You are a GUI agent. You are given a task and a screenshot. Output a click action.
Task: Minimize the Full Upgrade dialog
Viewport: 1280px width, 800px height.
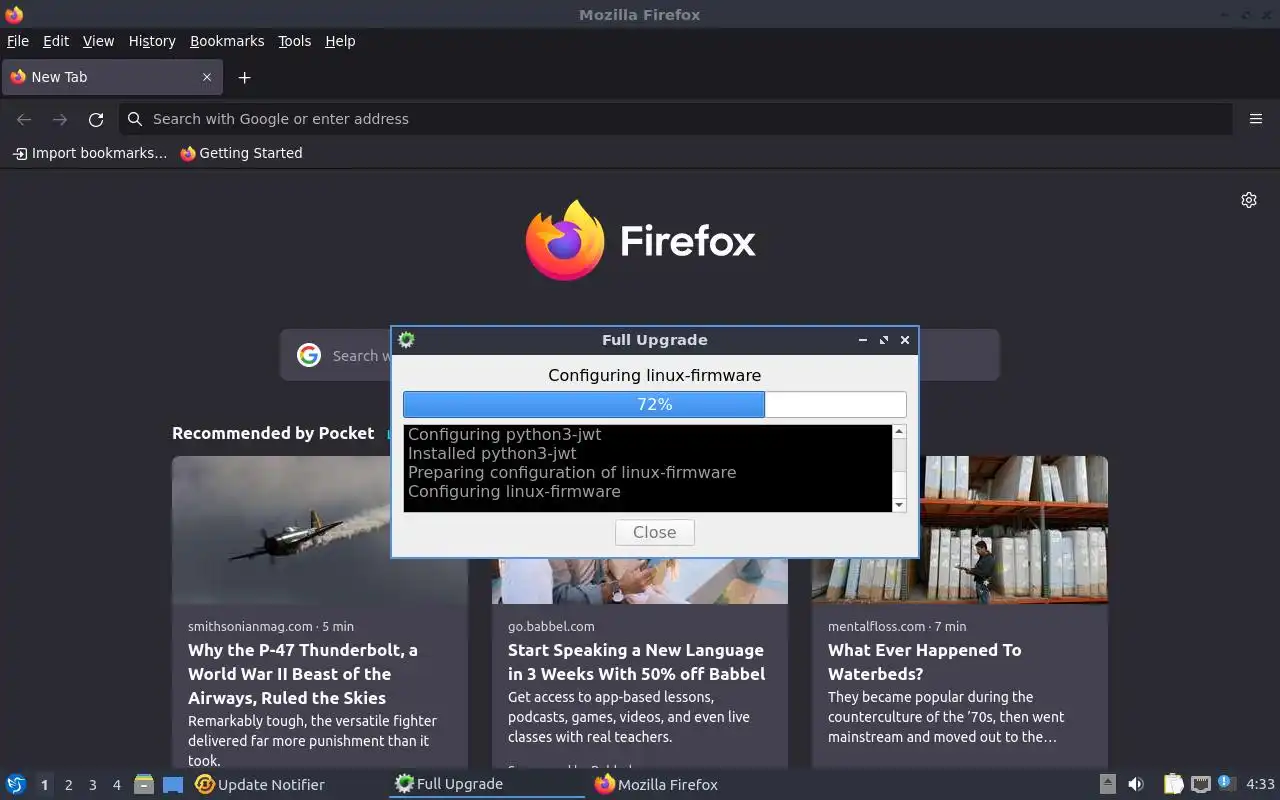tap(863, 340)
